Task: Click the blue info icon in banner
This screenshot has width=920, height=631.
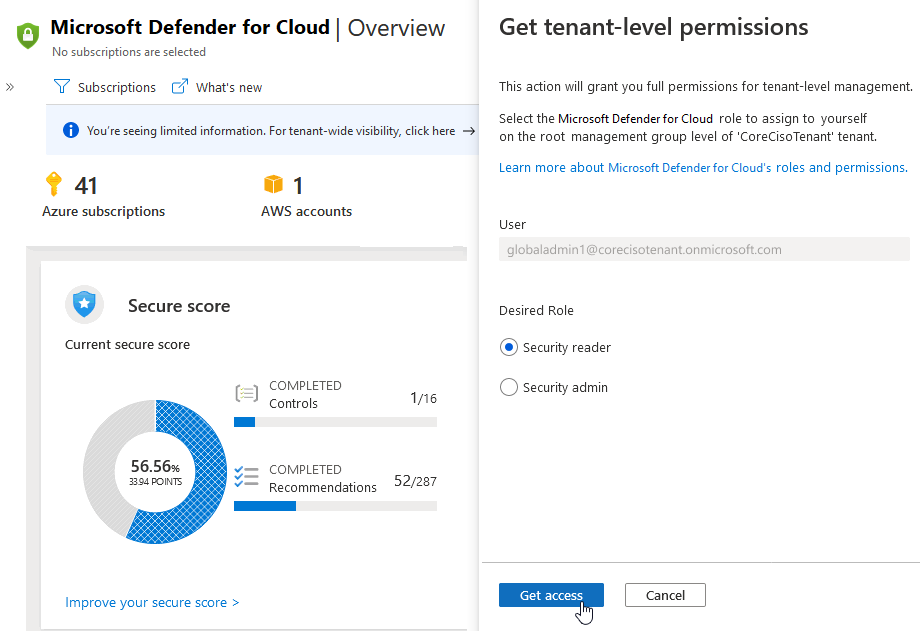Action: (x=70, y=130)
